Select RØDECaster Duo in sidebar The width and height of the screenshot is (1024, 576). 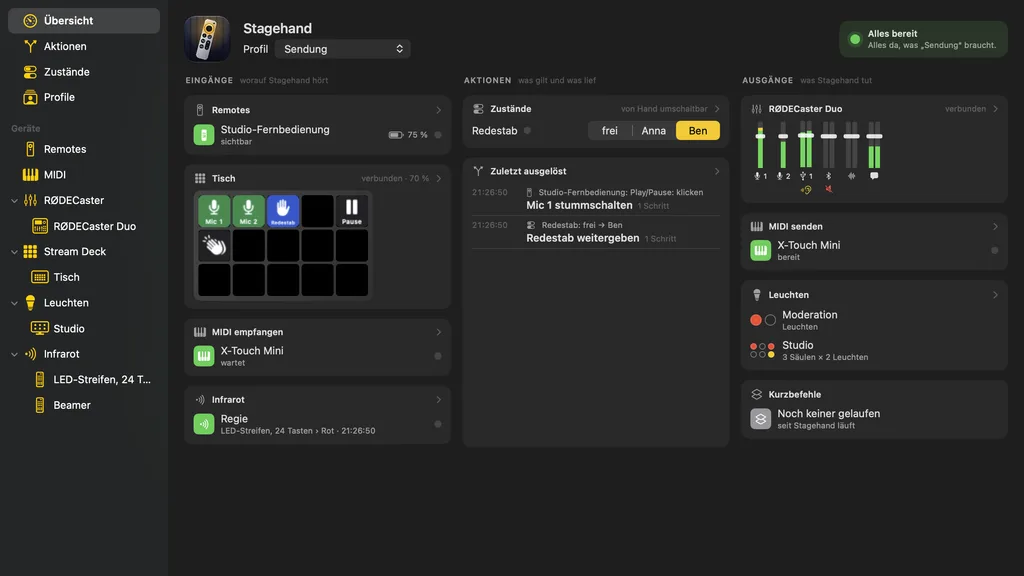pyautogui.click(x=84, y=226)
